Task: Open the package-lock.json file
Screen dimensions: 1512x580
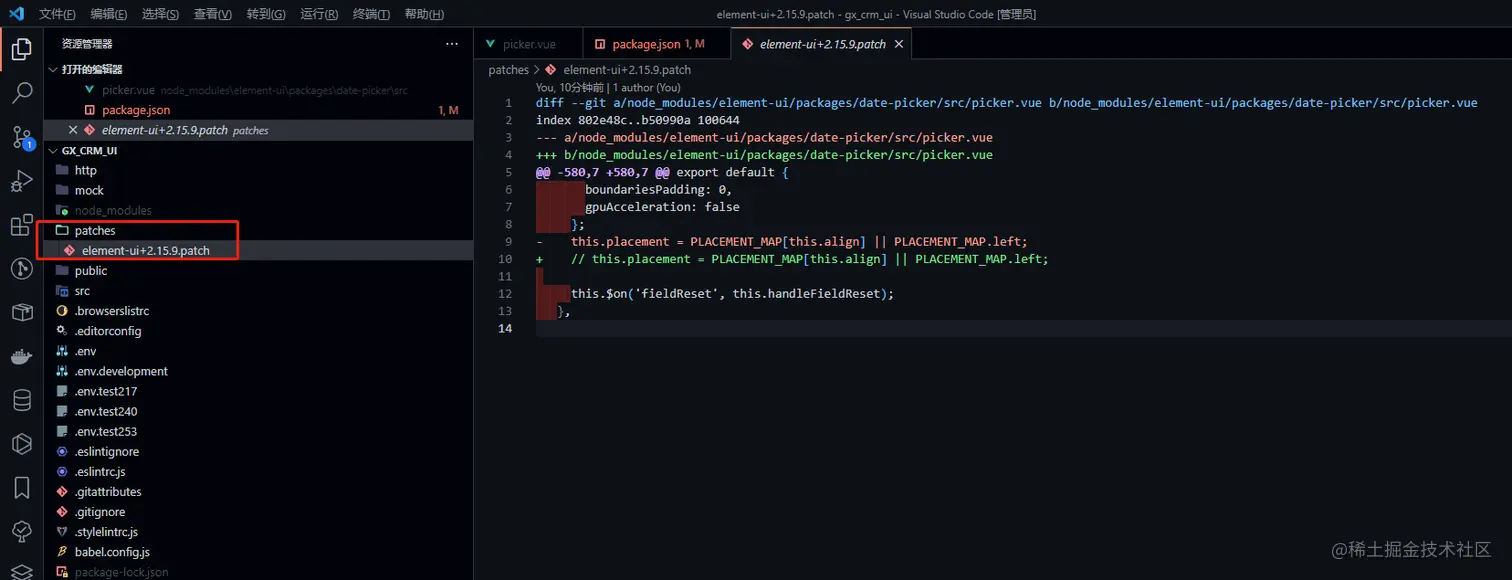Action: [121, 572]
